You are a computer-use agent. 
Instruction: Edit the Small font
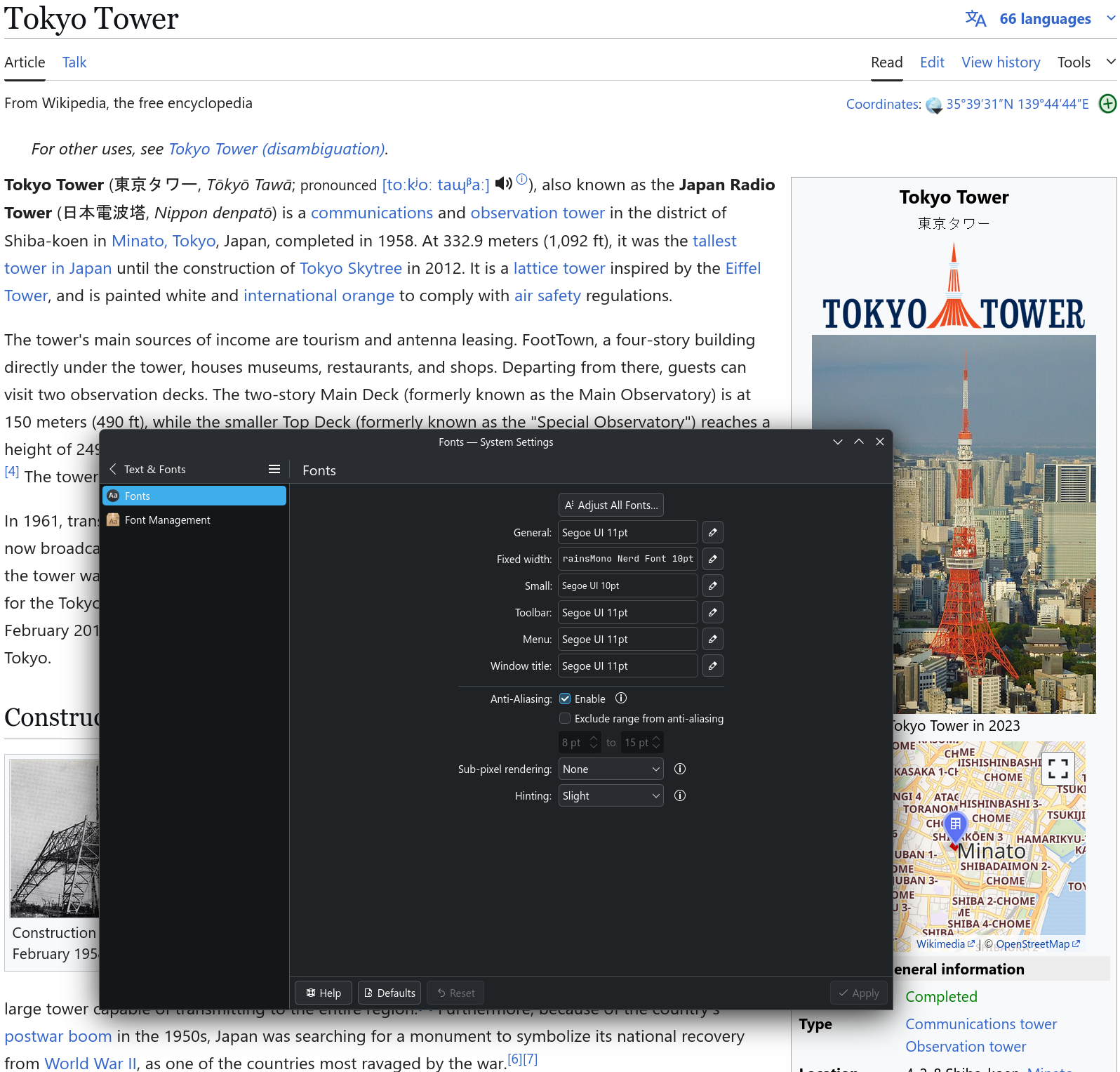click(x=712, y=585)
